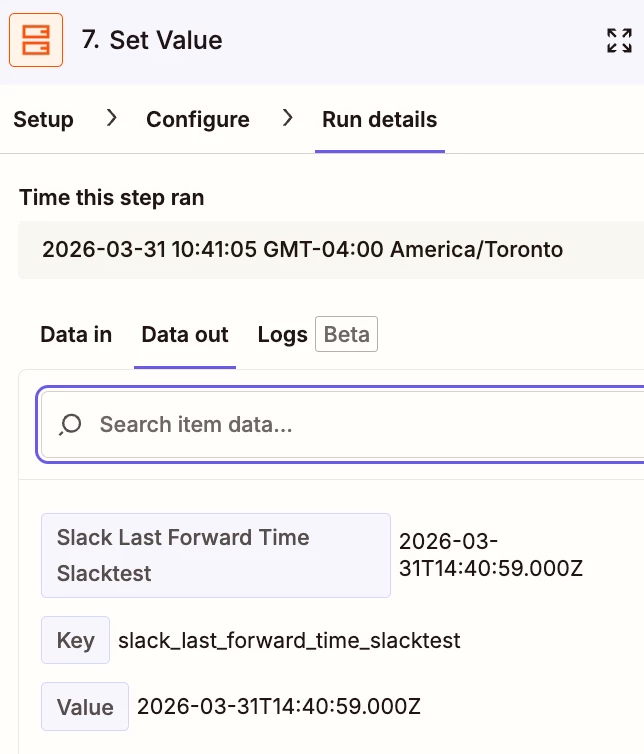644x754 pixels.
Task: Open the Setup tab
Action: click(43, 119)
